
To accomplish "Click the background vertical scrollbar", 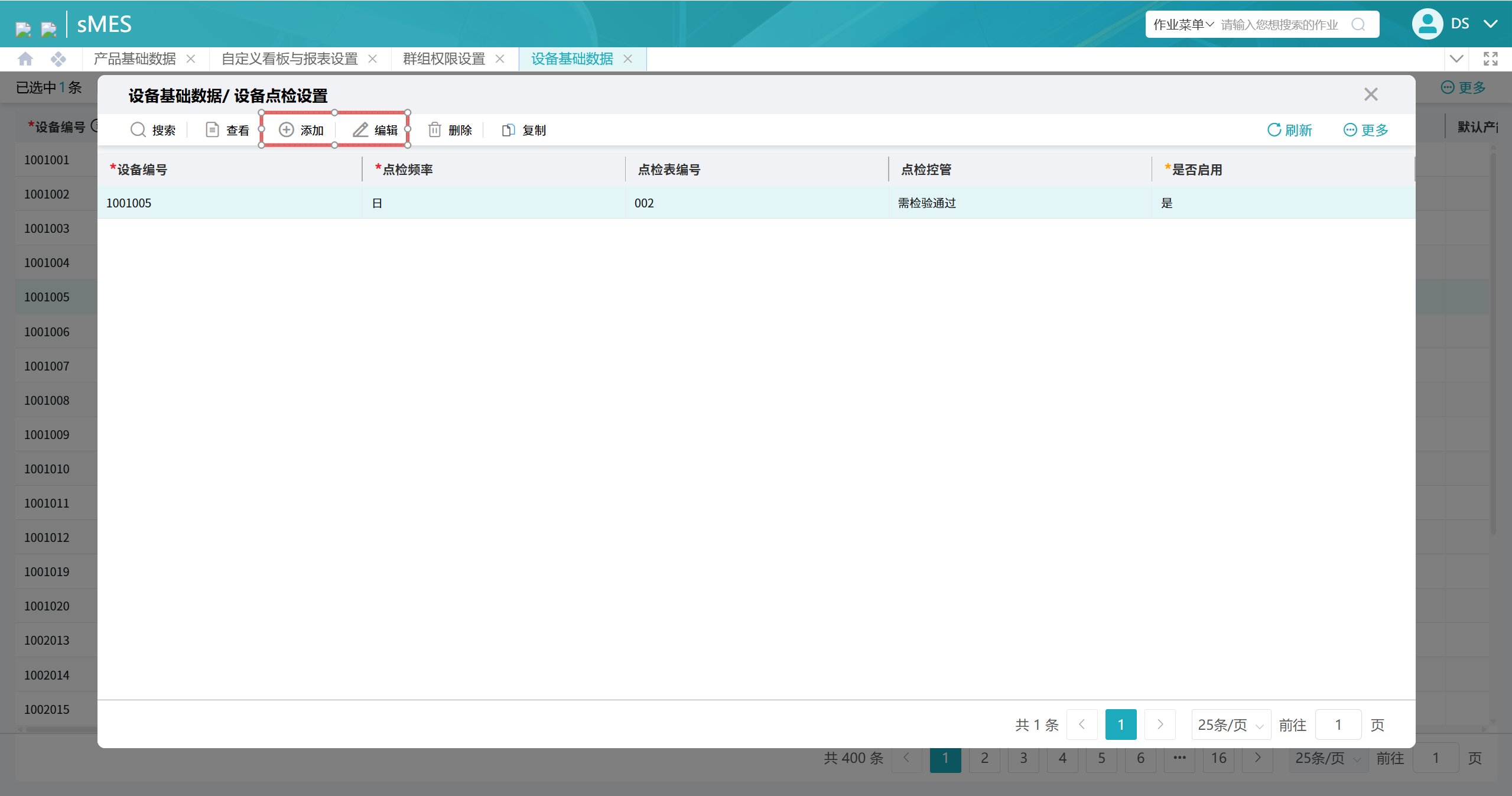I will pyautogui.click(x=1493, y=343).
